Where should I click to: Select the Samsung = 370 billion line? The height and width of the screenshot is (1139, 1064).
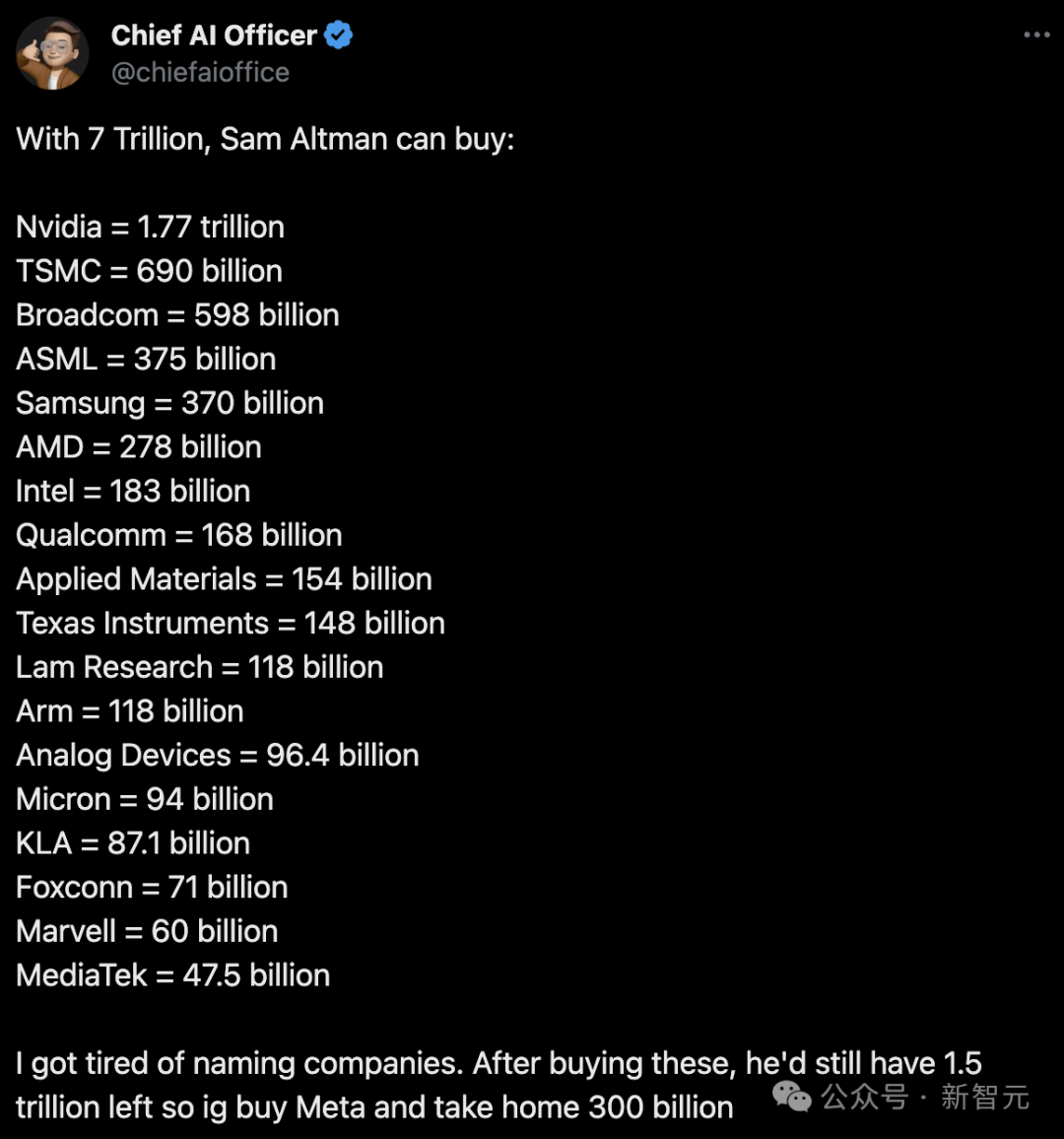(170, 403)
